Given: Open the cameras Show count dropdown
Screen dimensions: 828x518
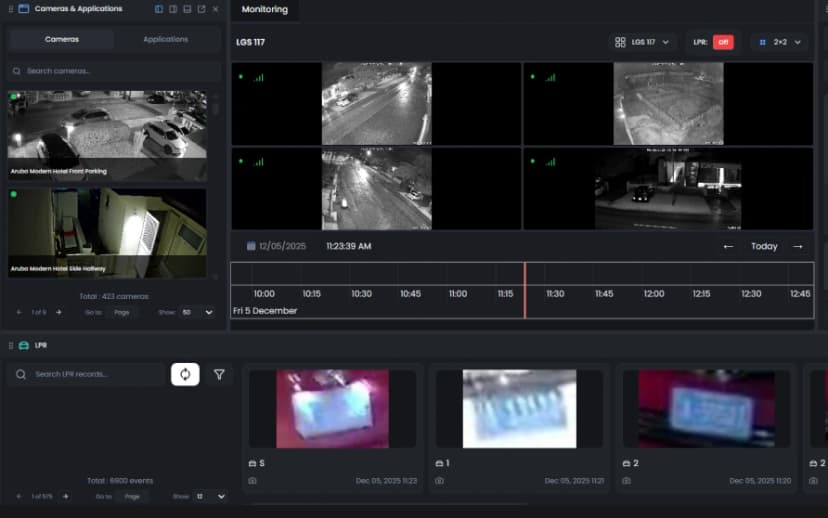Looking at the screenshot, I should click(197, 312).
